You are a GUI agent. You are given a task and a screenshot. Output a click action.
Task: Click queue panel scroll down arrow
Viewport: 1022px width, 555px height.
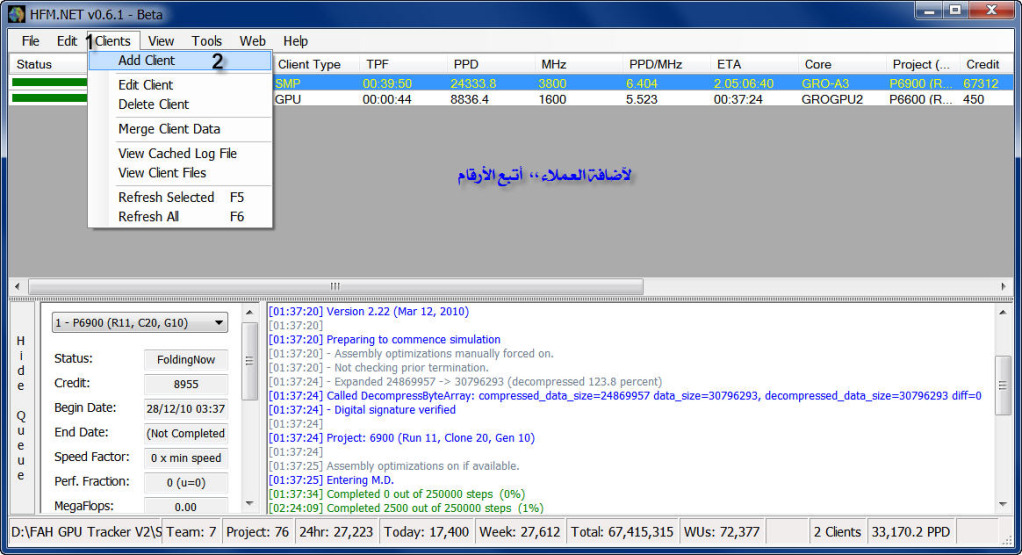(250, 504)
